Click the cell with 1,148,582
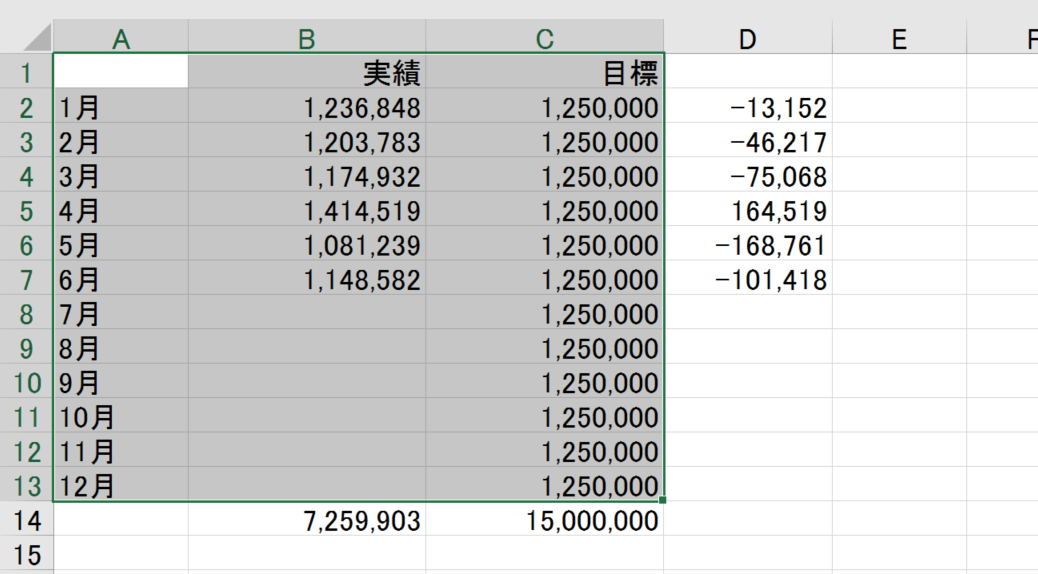Image resolution: width=1038 pixels, height=574 pixels. pos(307,278)
